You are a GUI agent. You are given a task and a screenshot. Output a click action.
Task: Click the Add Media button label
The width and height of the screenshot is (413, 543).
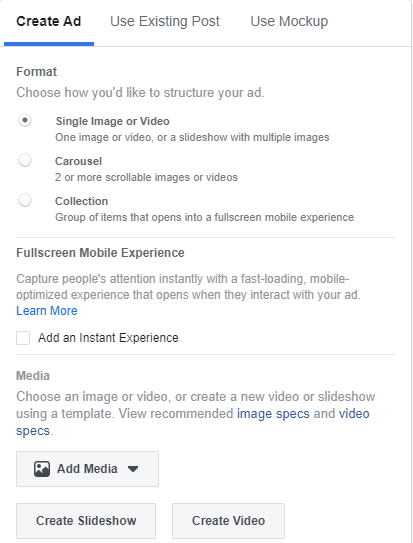[87, 469]
